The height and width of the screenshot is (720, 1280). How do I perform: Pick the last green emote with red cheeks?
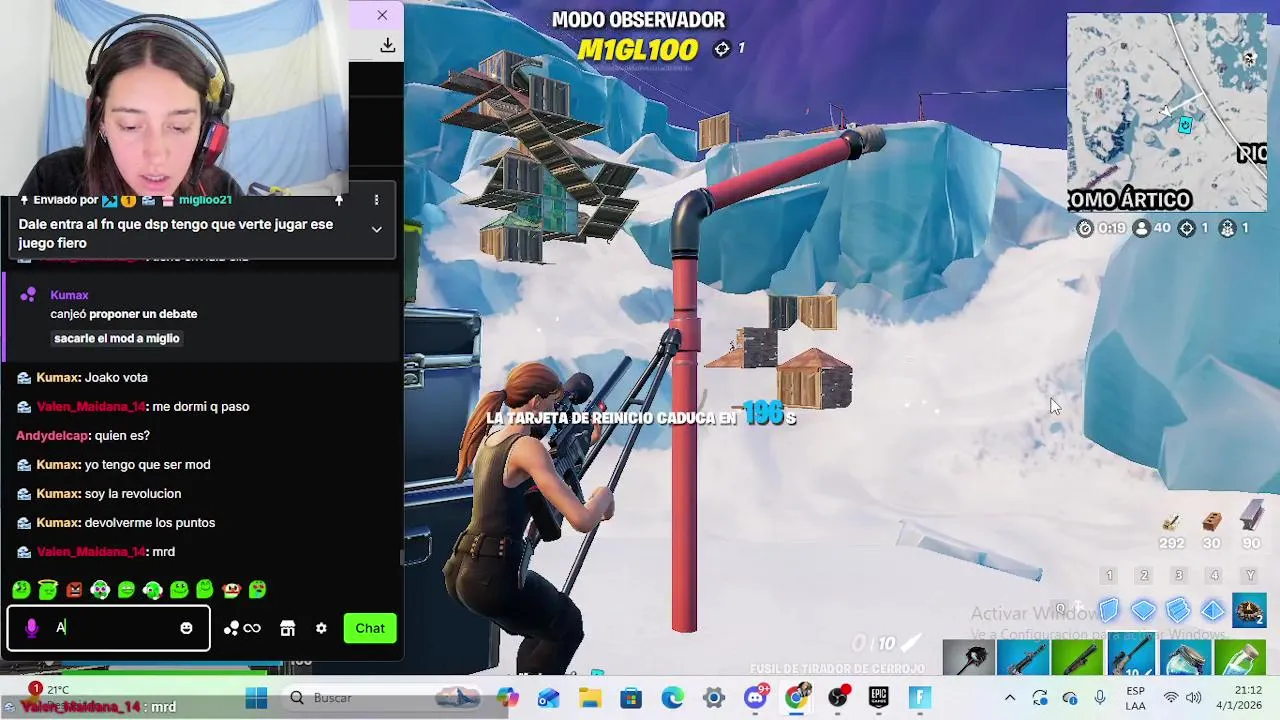click(258, 590)
